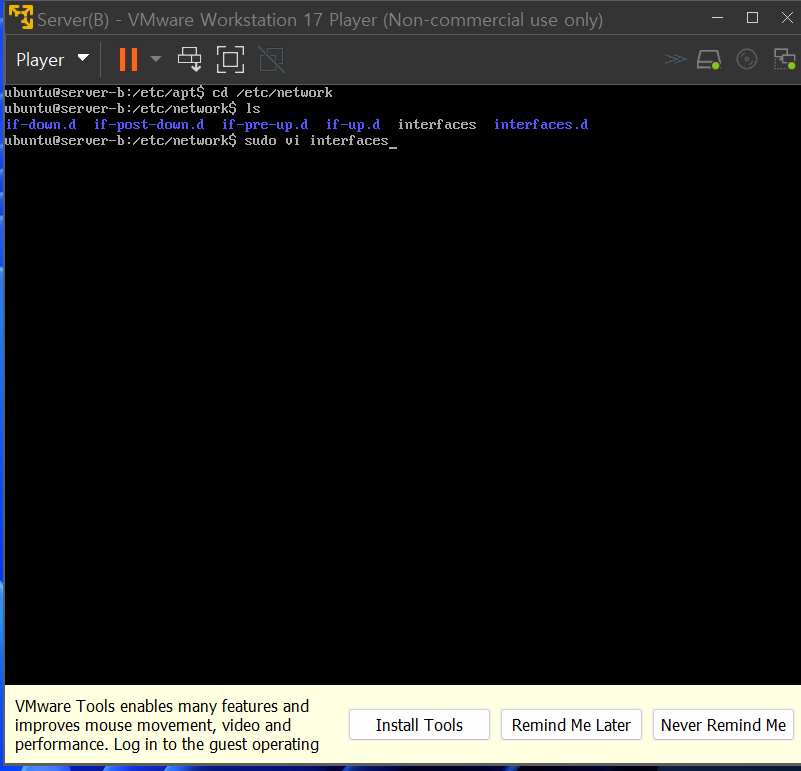
Task: Click the interfaces.d directory name
Action: point(541,125)
